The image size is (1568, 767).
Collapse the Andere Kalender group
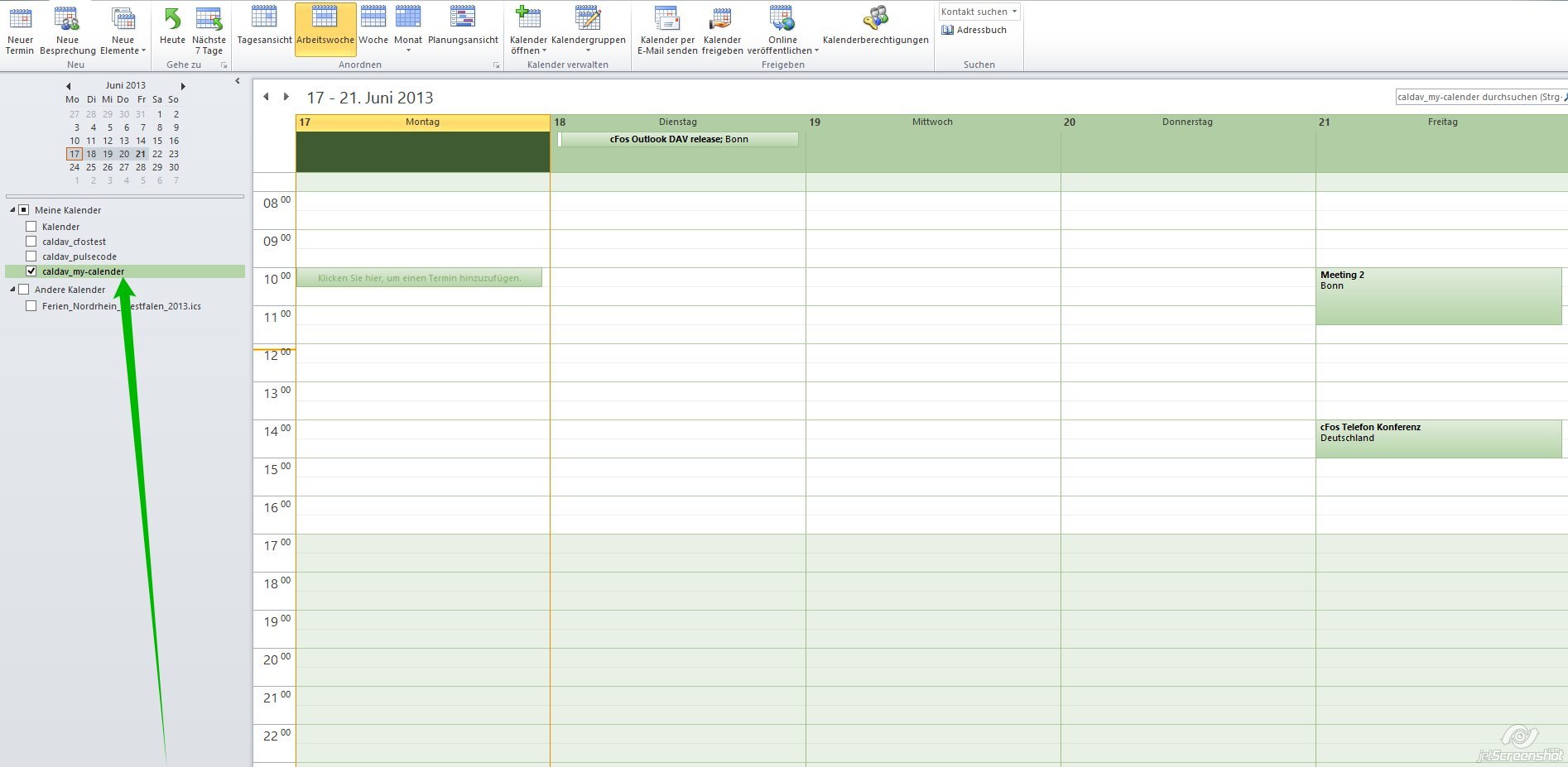(x=12, y=290)
